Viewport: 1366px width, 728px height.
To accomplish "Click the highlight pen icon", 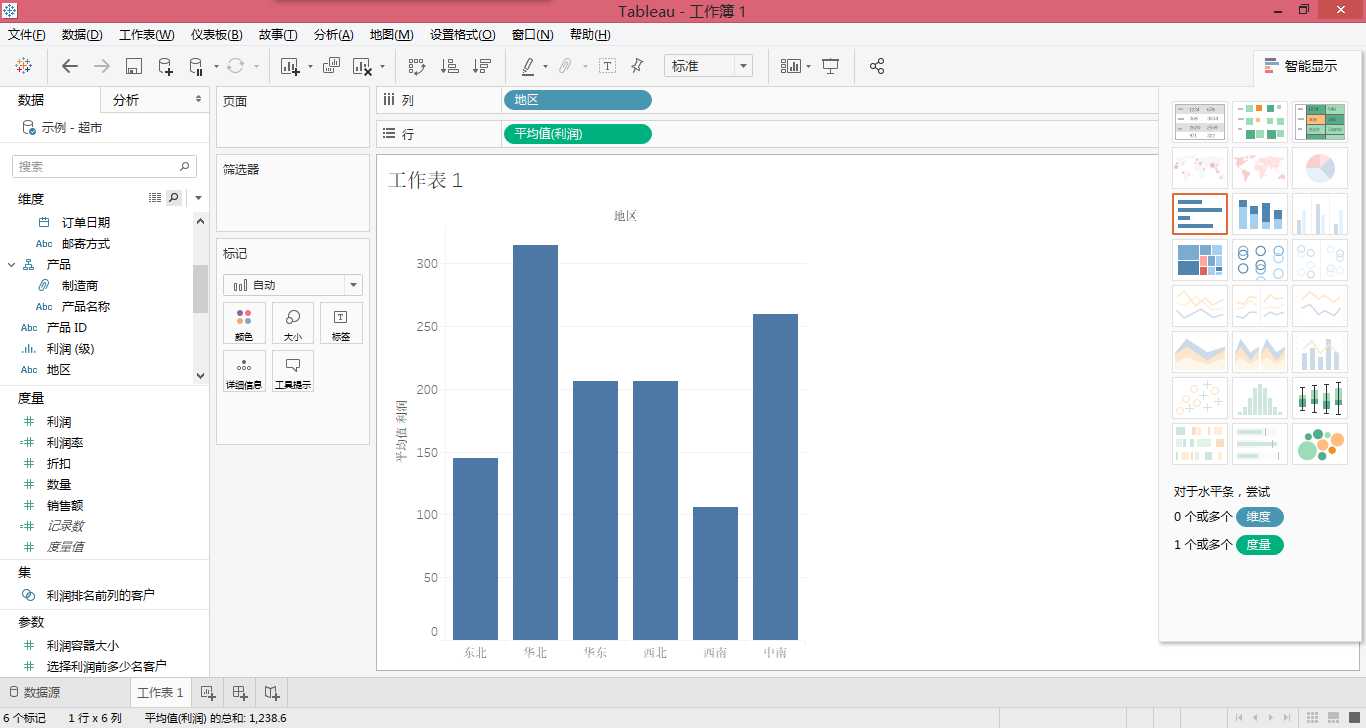I will click(x=528, y=66).
